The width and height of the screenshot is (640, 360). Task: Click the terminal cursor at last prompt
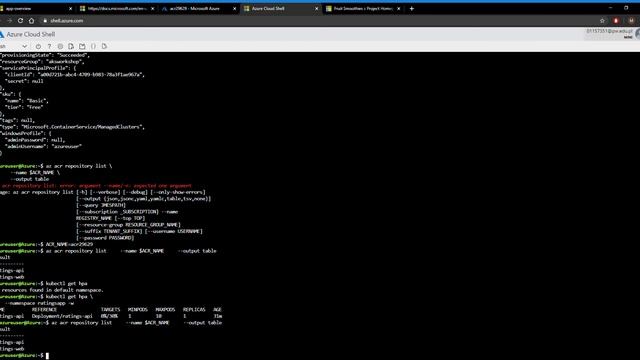point(47,356)
